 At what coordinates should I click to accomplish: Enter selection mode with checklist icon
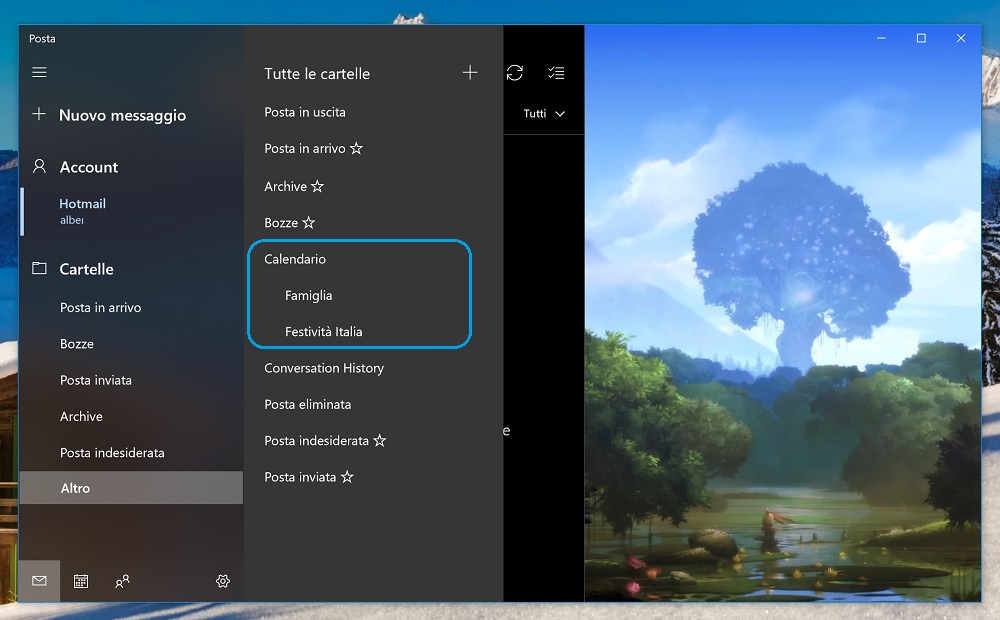click(556, 73)
